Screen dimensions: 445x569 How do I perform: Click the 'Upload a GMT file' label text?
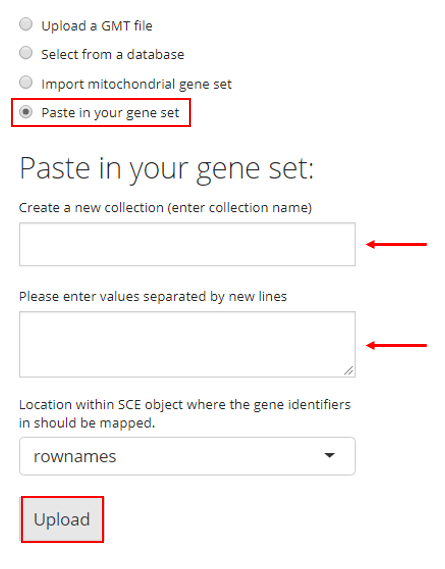97,26
